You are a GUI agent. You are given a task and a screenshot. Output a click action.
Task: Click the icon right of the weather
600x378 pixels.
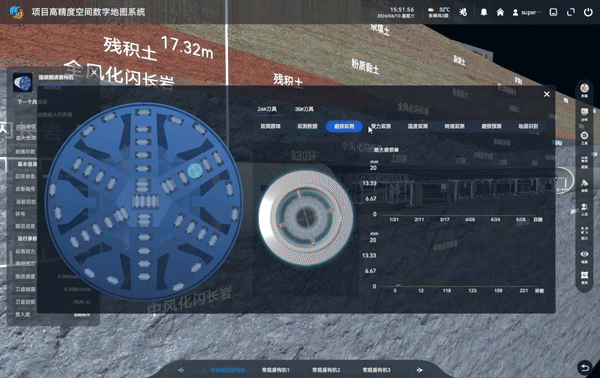point(463,12)
